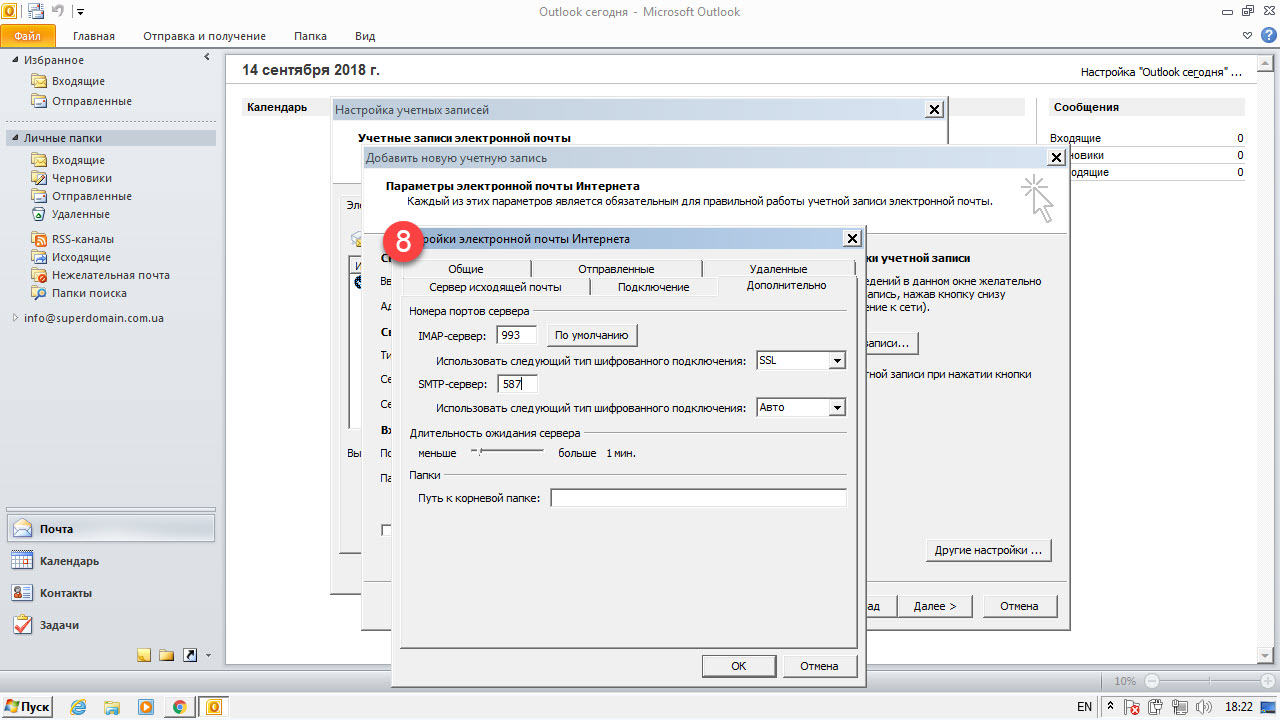The image size is (1280, 720).
Task: Open the Папка ribbon tab
Action: coord(310,36)
